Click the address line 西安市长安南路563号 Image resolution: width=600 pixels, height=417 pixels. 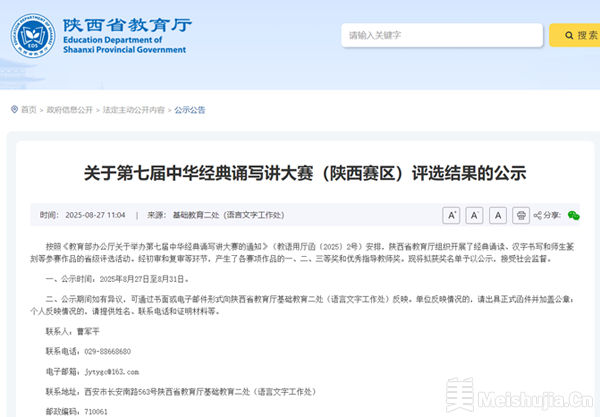click(x=200, y=392)
